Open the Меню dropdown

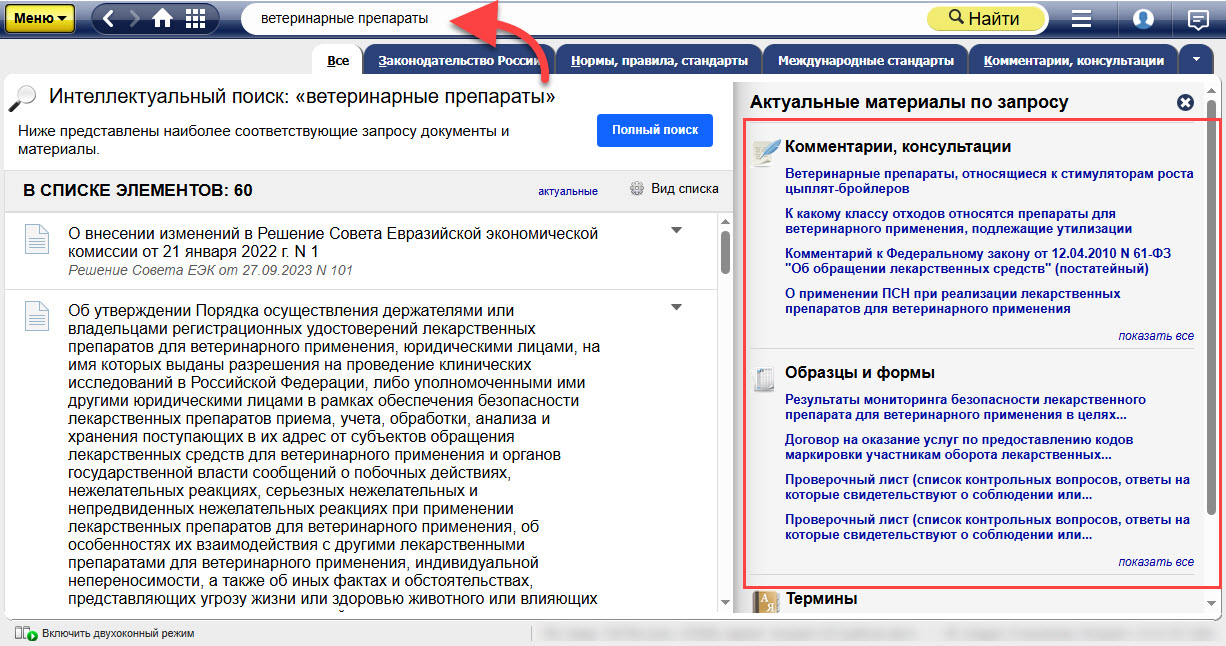tap(44, 18)
